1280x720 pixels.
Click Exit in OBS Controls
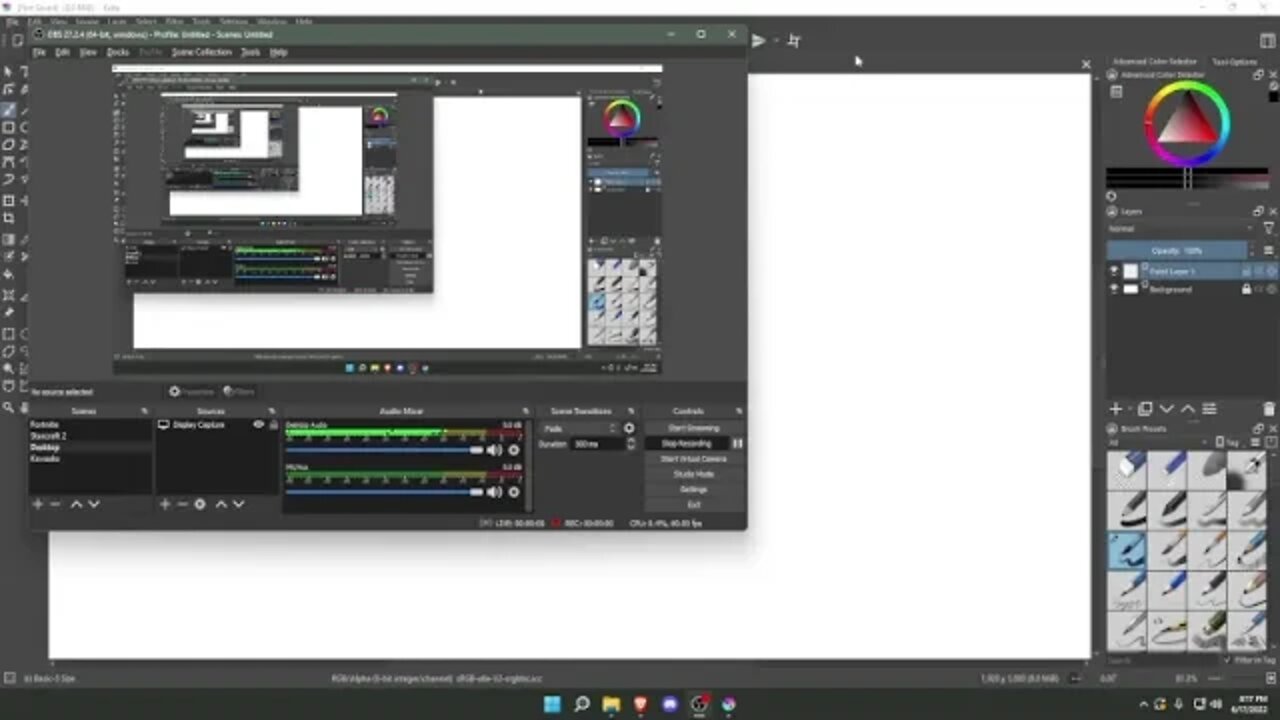[x=694, y=505]
